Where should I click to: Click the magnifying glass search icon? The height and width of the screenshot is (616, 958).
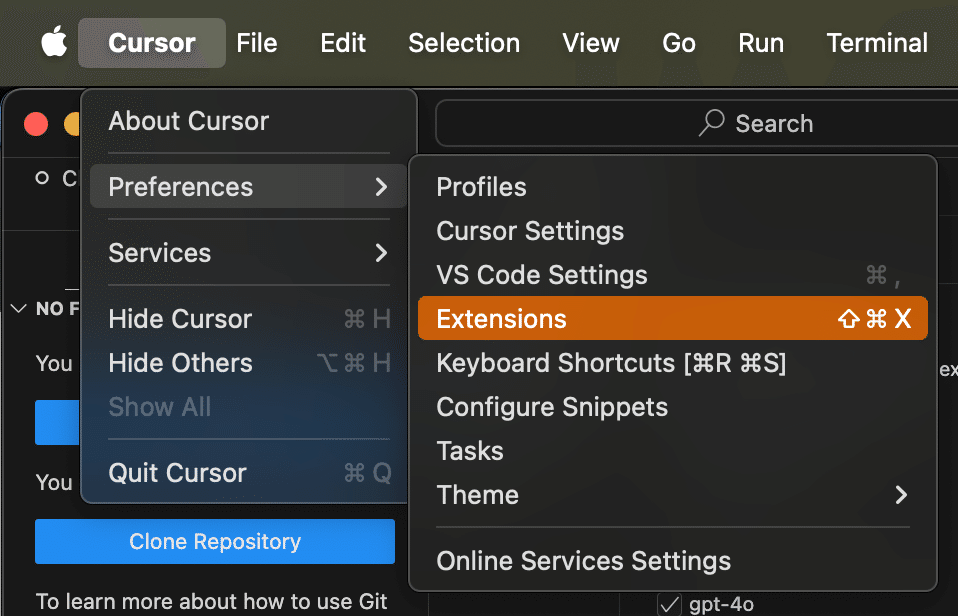click(x=712, y=123)
